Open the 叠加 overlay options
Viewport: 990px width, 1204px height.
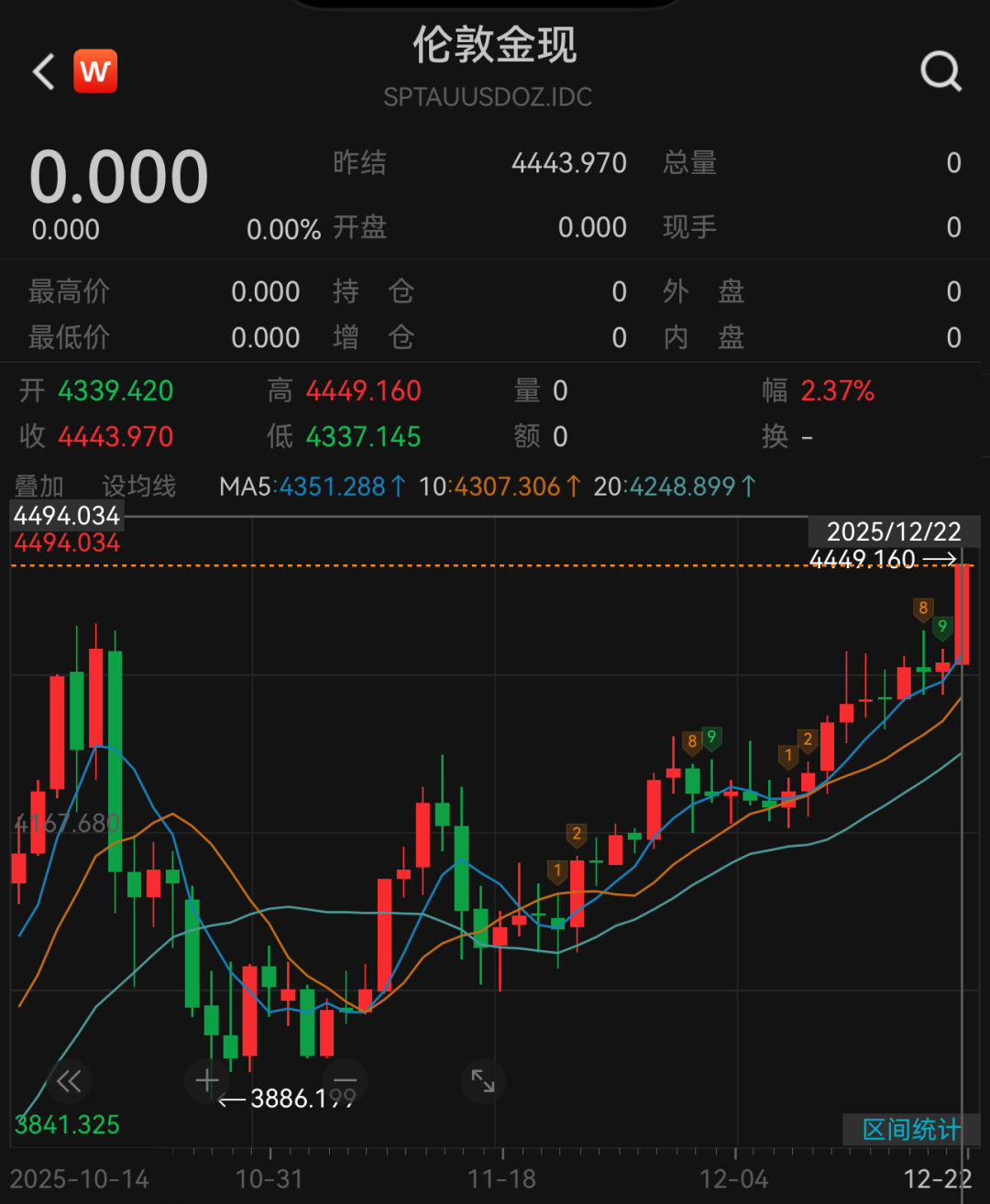pos(39,487)
